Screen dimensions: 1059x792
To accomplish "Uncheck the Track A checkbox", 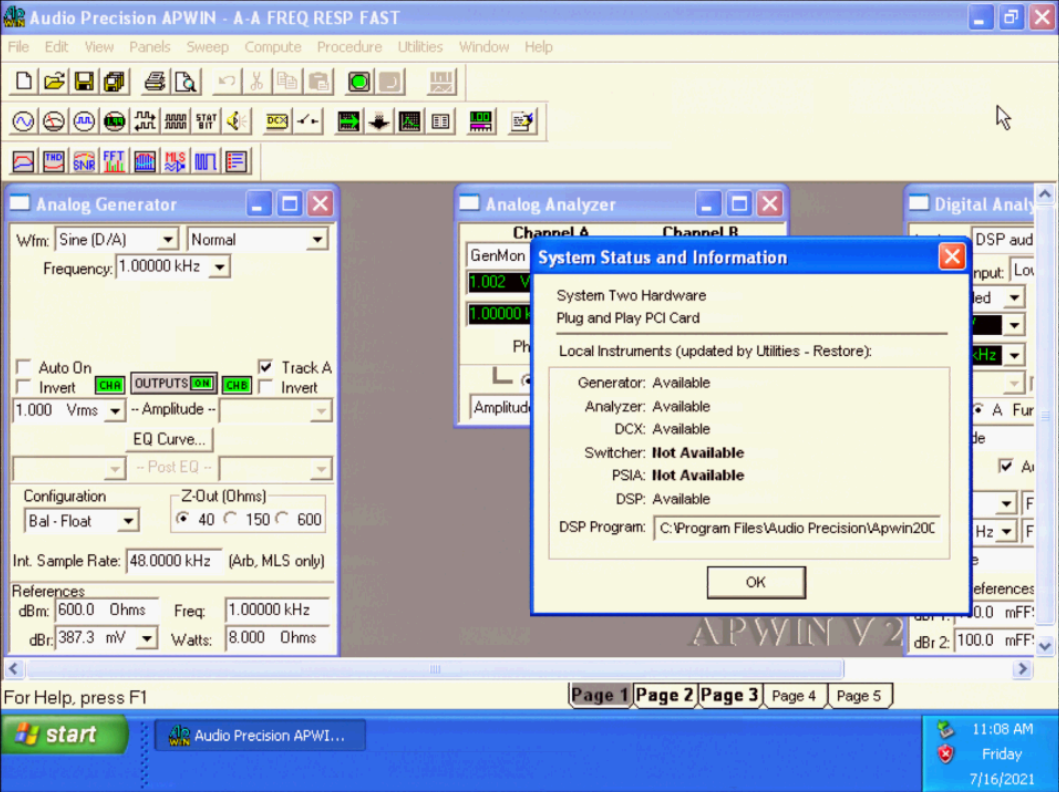I will [266, 367].
